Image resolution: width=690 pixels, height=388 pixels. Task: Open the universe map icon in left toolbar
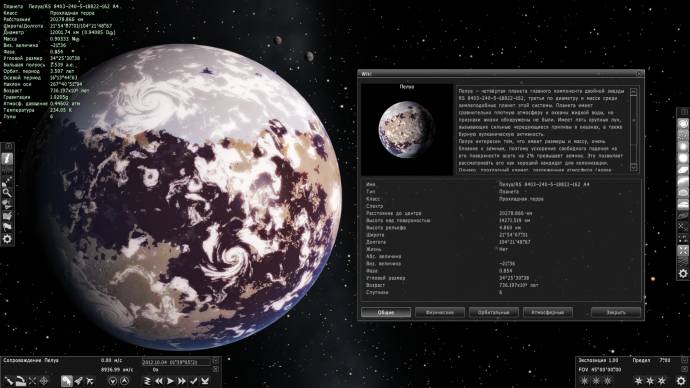point(7,216)
